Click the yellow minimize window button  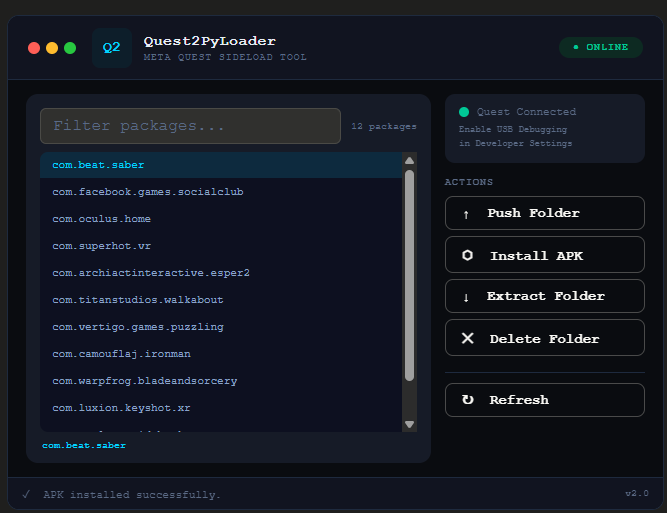coord(52,48)
